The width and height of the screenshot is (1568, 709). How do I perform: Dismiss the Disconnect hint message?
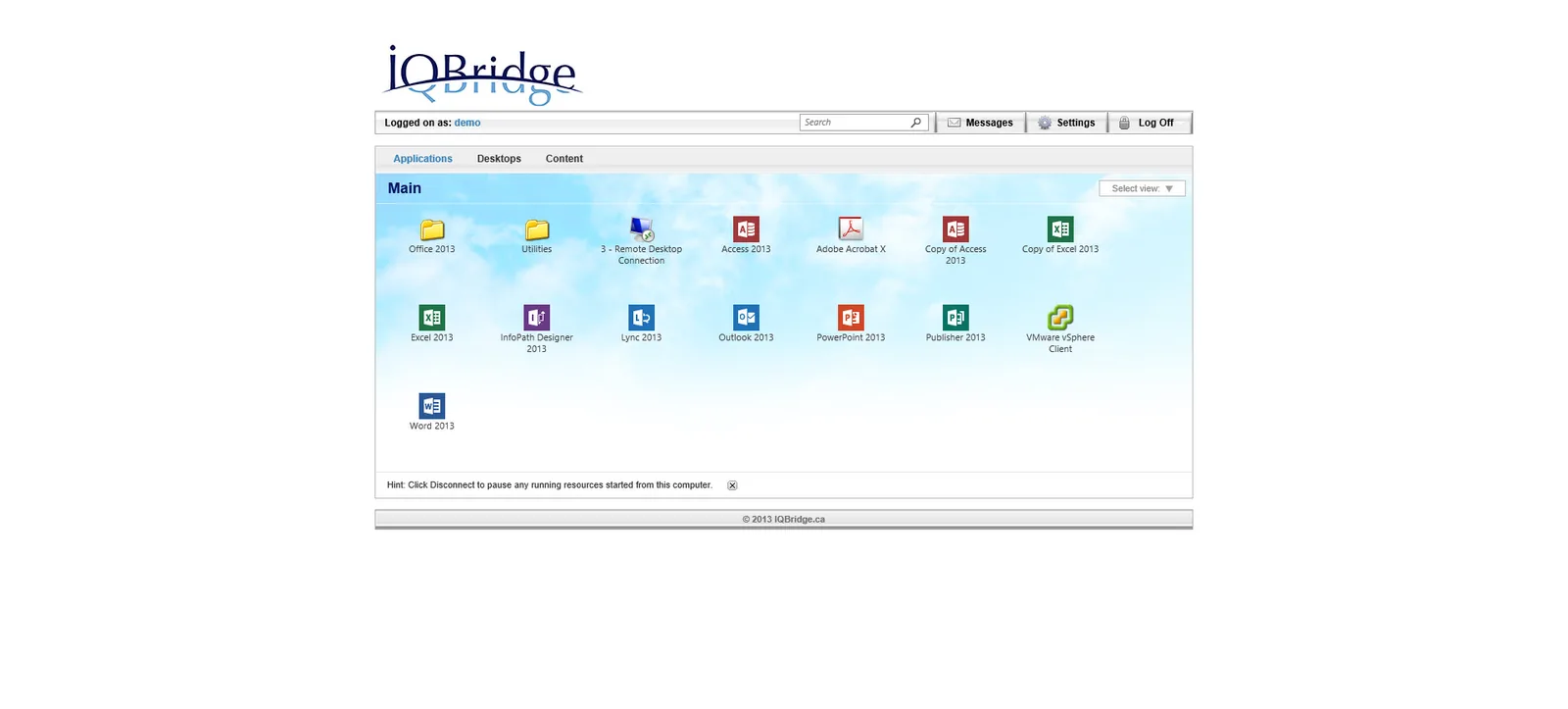(x=732, y=485)
